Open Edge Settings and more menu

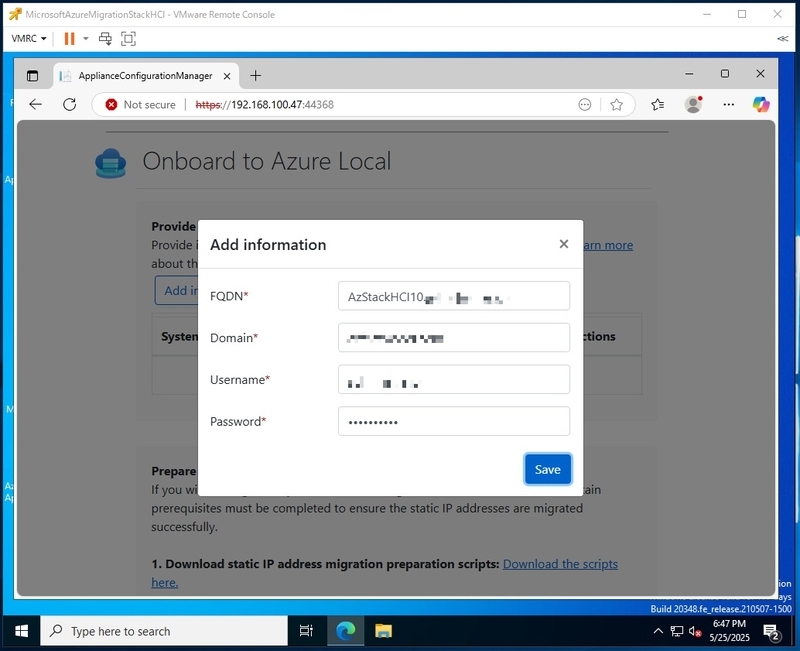coord(729,105)
